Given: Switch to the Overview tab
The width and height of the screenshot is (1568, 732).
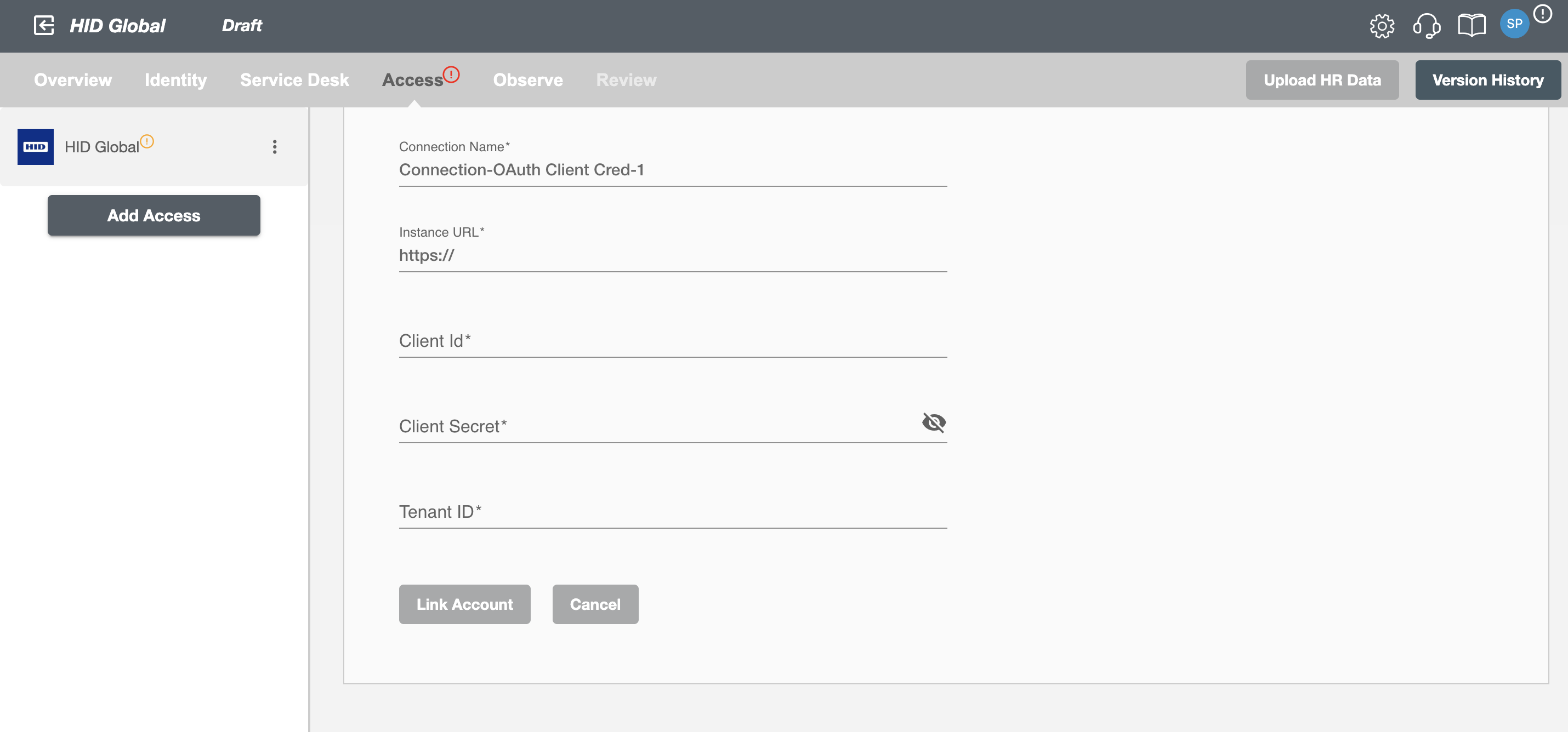Looking at the screenshot, I should 73,80.
